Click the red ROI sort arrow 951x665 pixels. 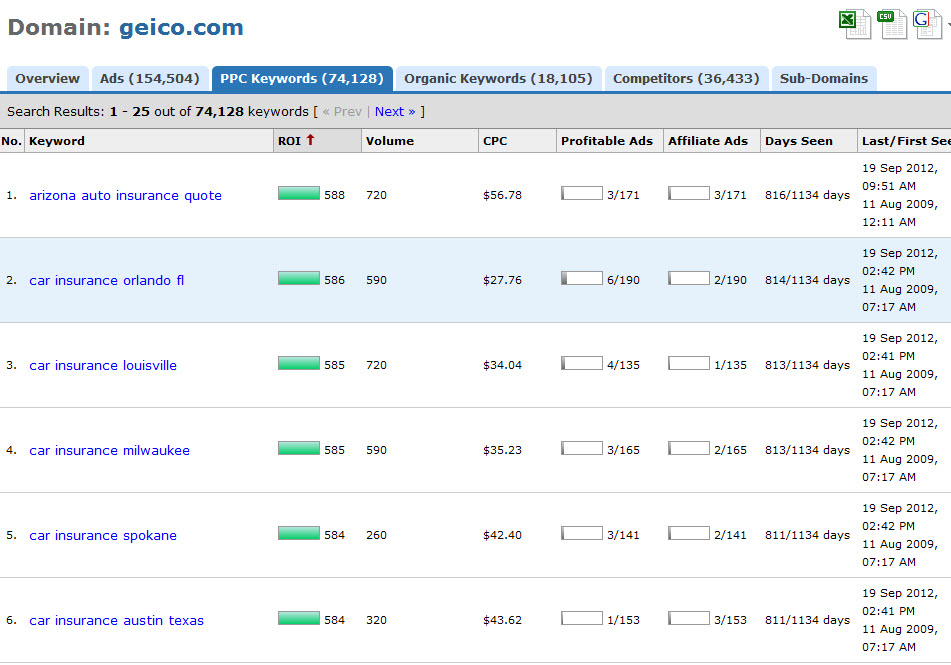coord(311,140)
